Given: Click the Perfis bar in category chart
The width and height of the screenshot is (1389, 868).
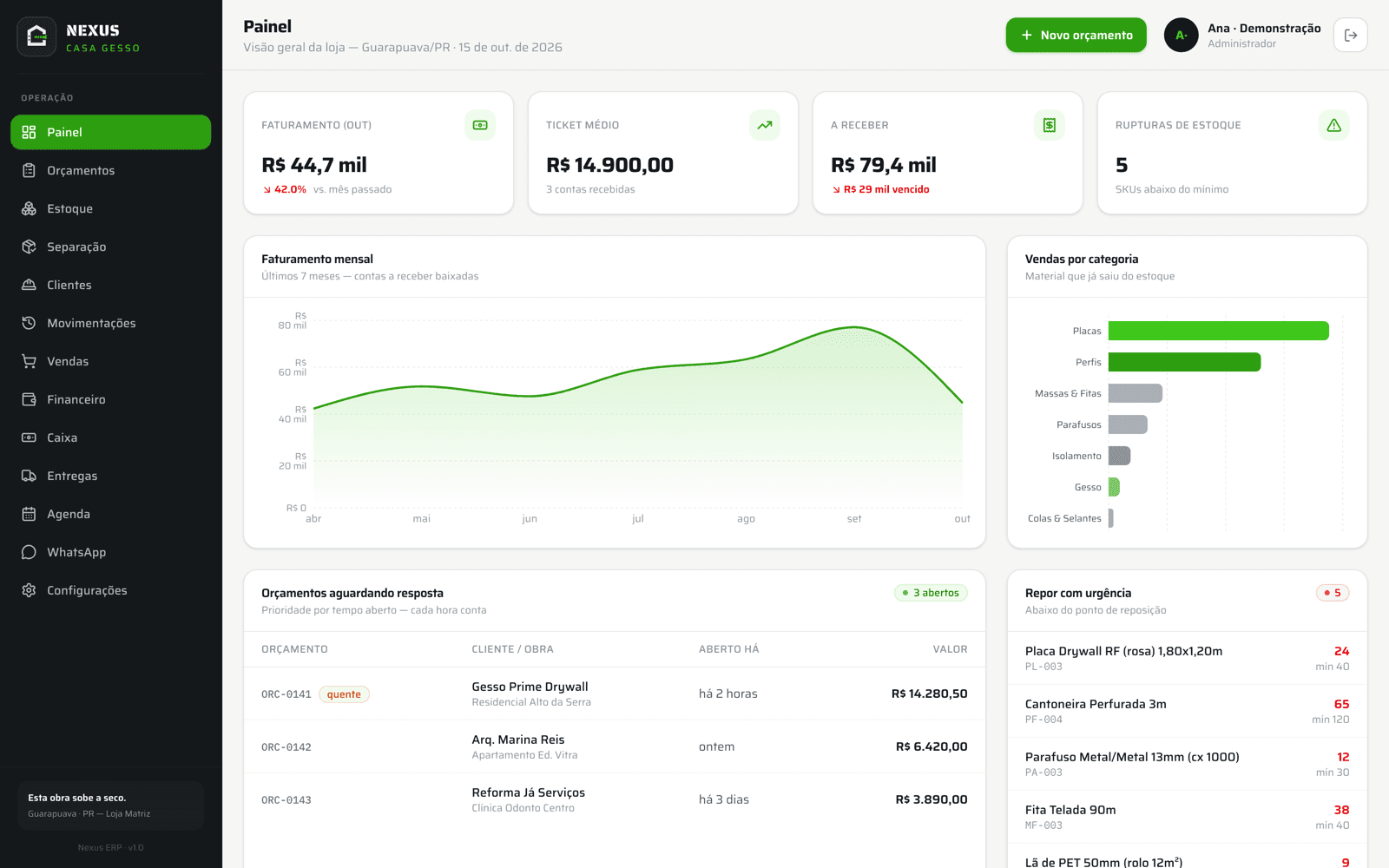Looking at the screenshot, I should [x=1185, y=362].
